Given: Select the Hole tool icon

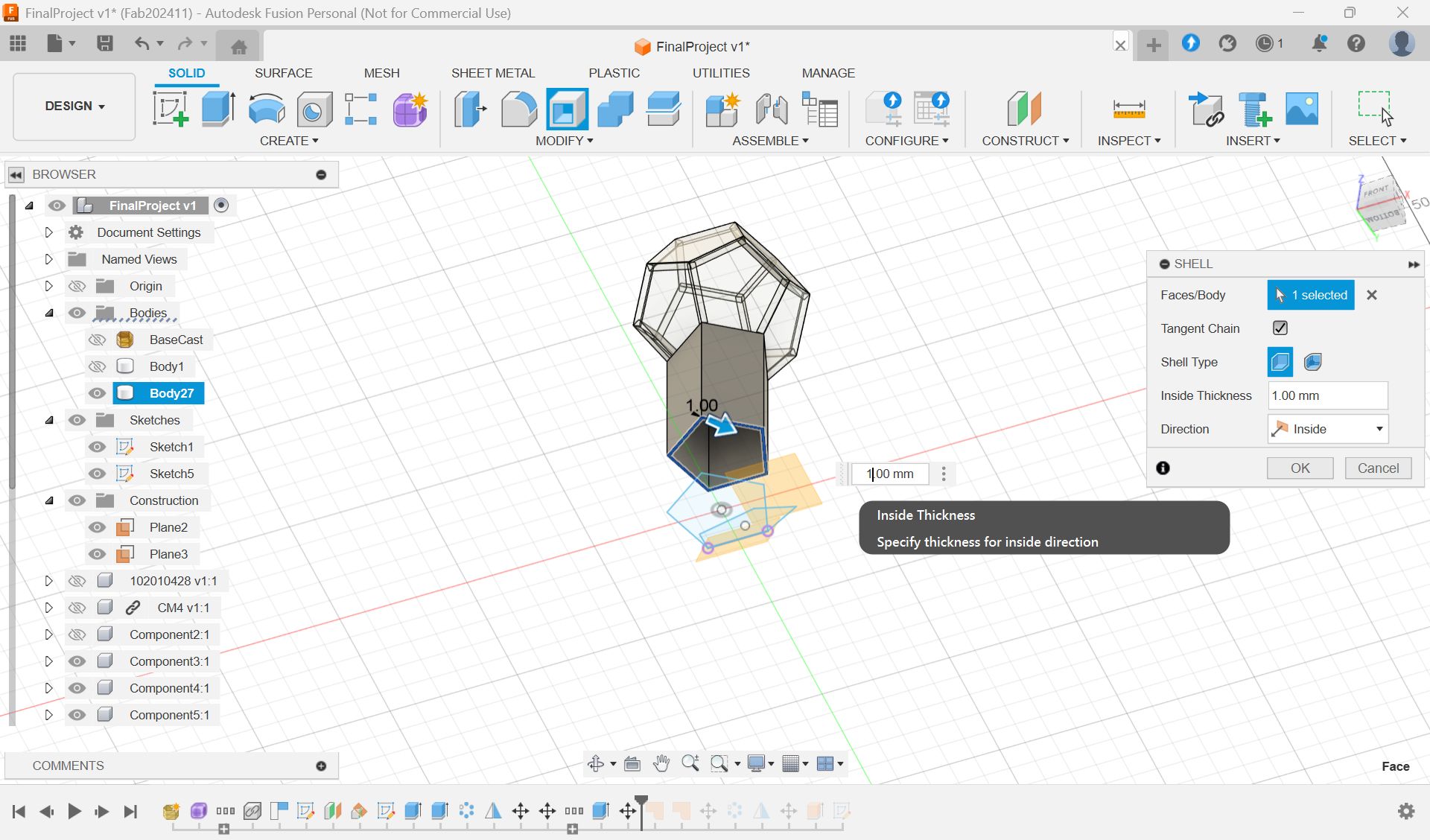Looking at the screenshot, I should pyautogui.click(x=314, y=109).
